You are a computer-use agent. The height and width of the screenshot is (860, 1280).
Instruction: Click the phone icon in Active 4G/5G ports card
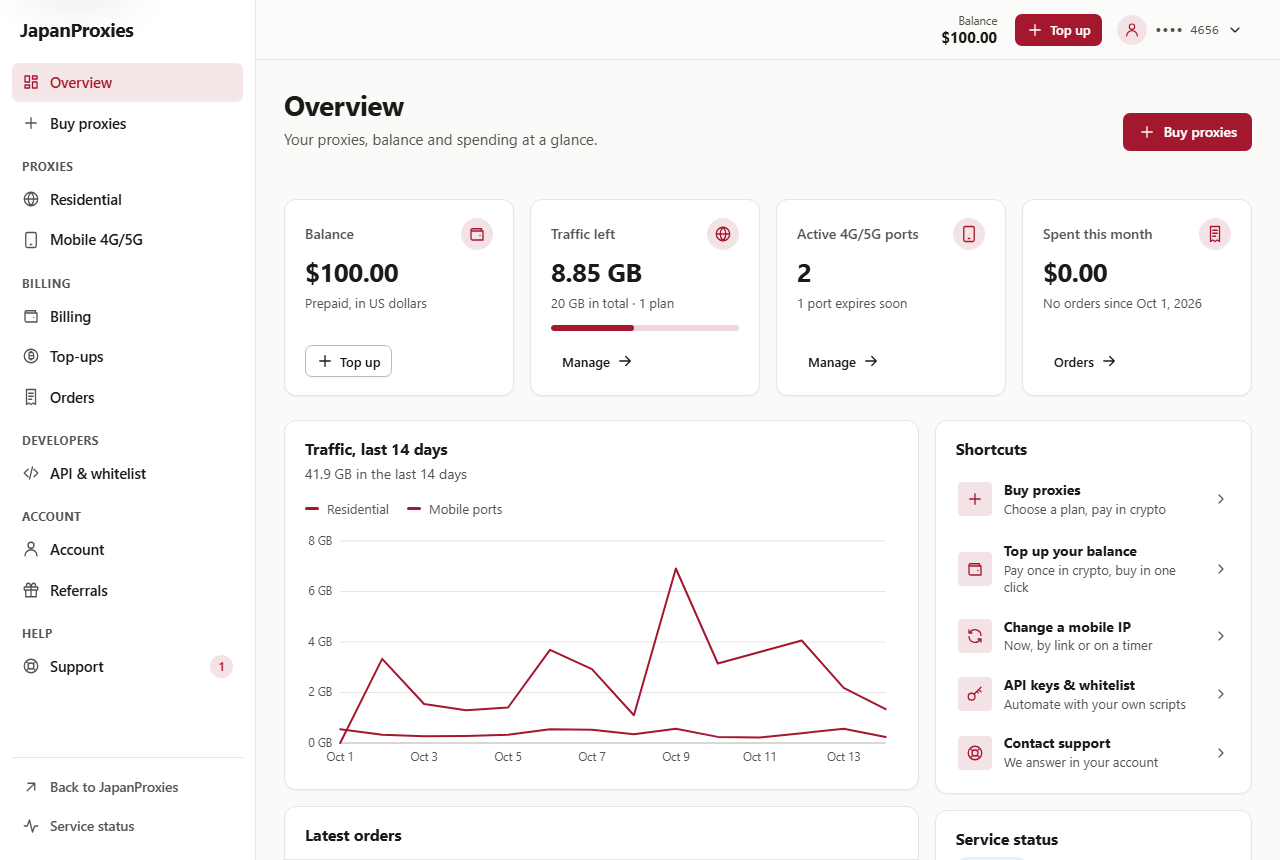[969, 234]
